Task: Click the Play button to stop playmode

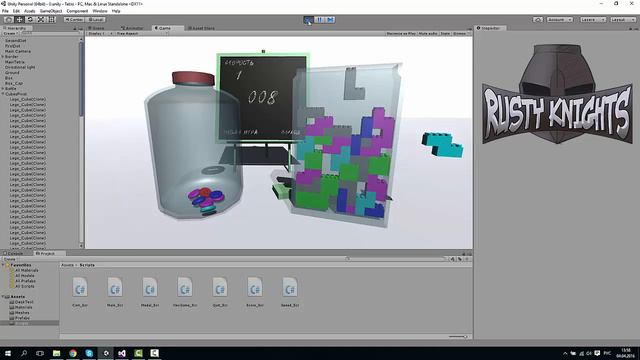Action: [x=308, y=20]
